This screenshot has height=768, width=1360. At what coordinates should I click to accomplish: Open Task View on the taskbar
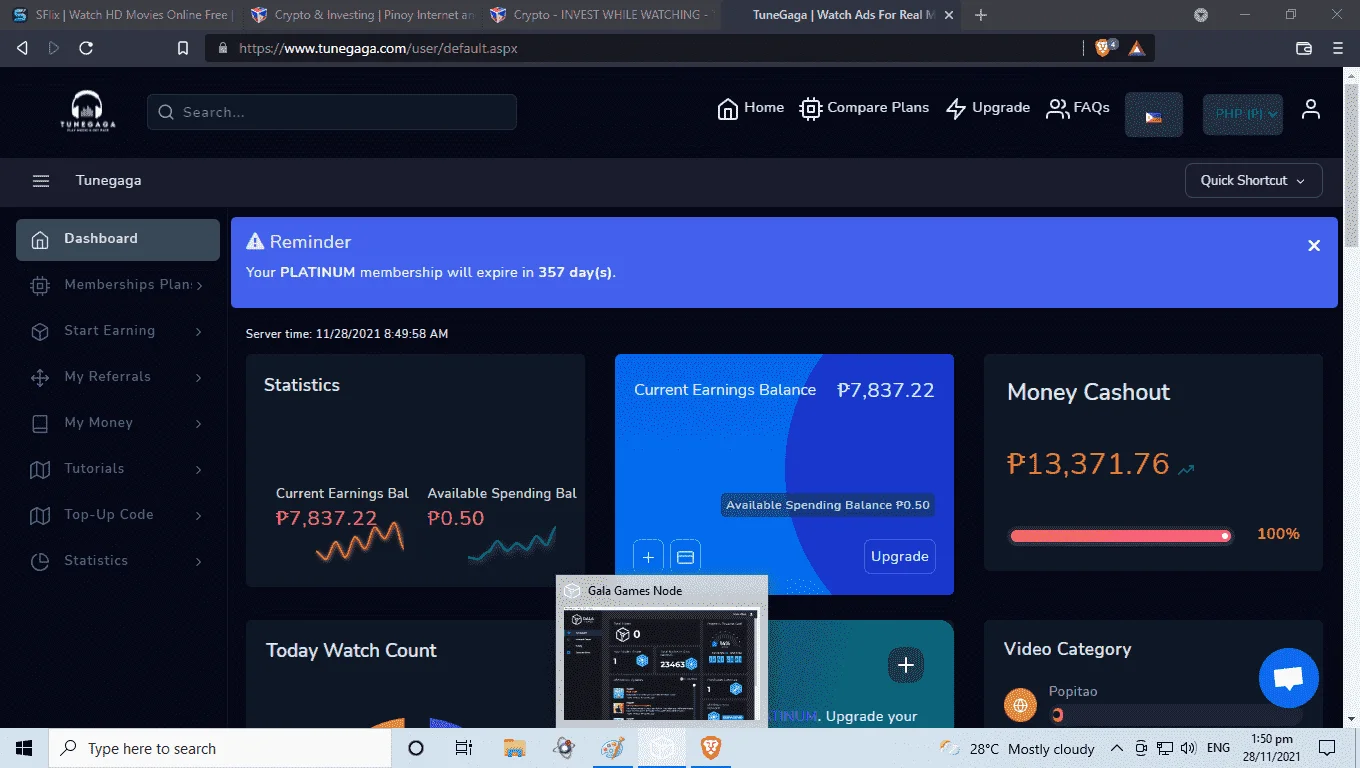click(x=463, y=748)
